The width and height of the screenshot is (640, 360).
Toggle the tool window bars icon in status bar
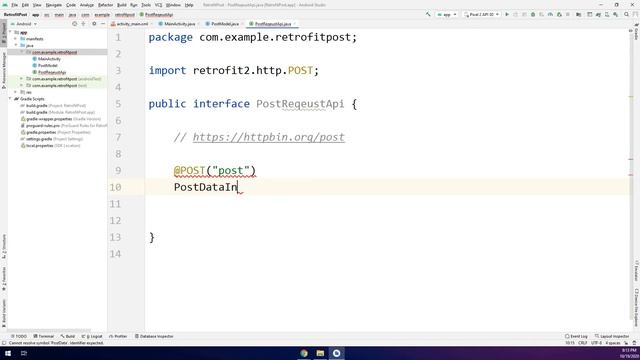pos(4,343)
